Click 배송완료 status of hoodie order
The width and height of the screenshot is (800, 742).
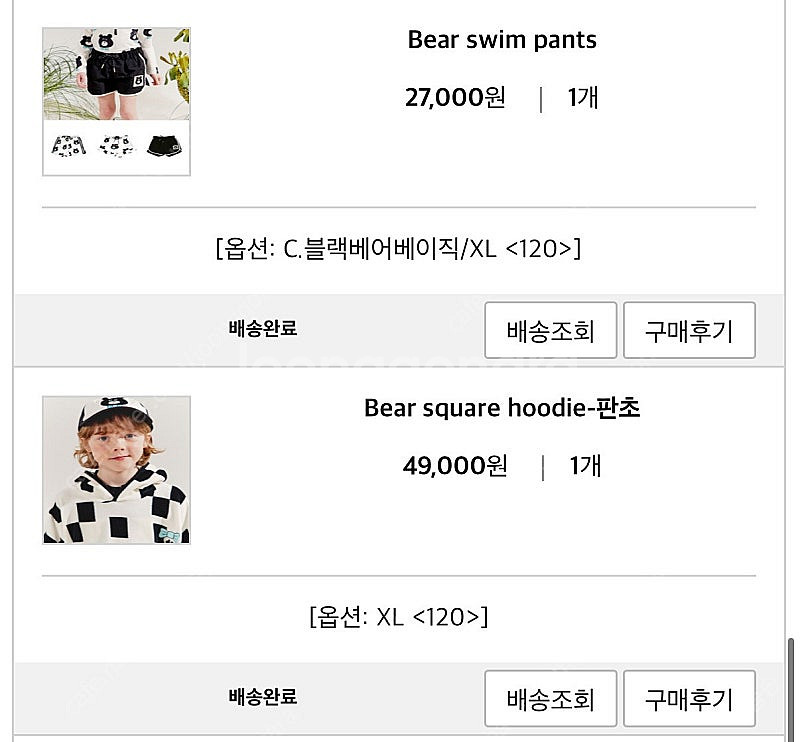[263, 697]
